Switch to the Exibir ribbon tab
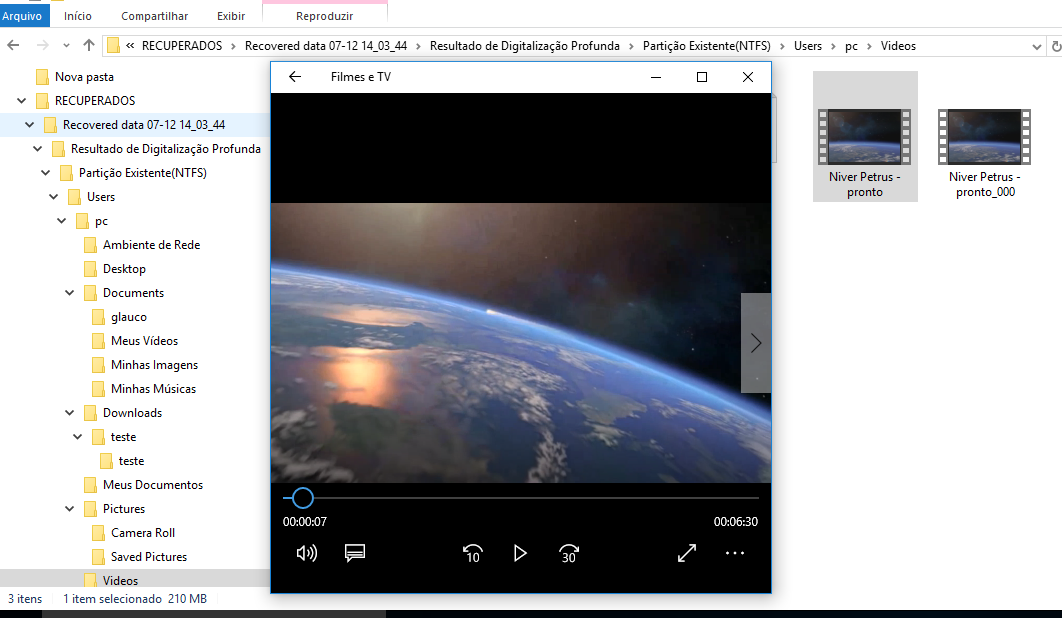 (231, 16)
